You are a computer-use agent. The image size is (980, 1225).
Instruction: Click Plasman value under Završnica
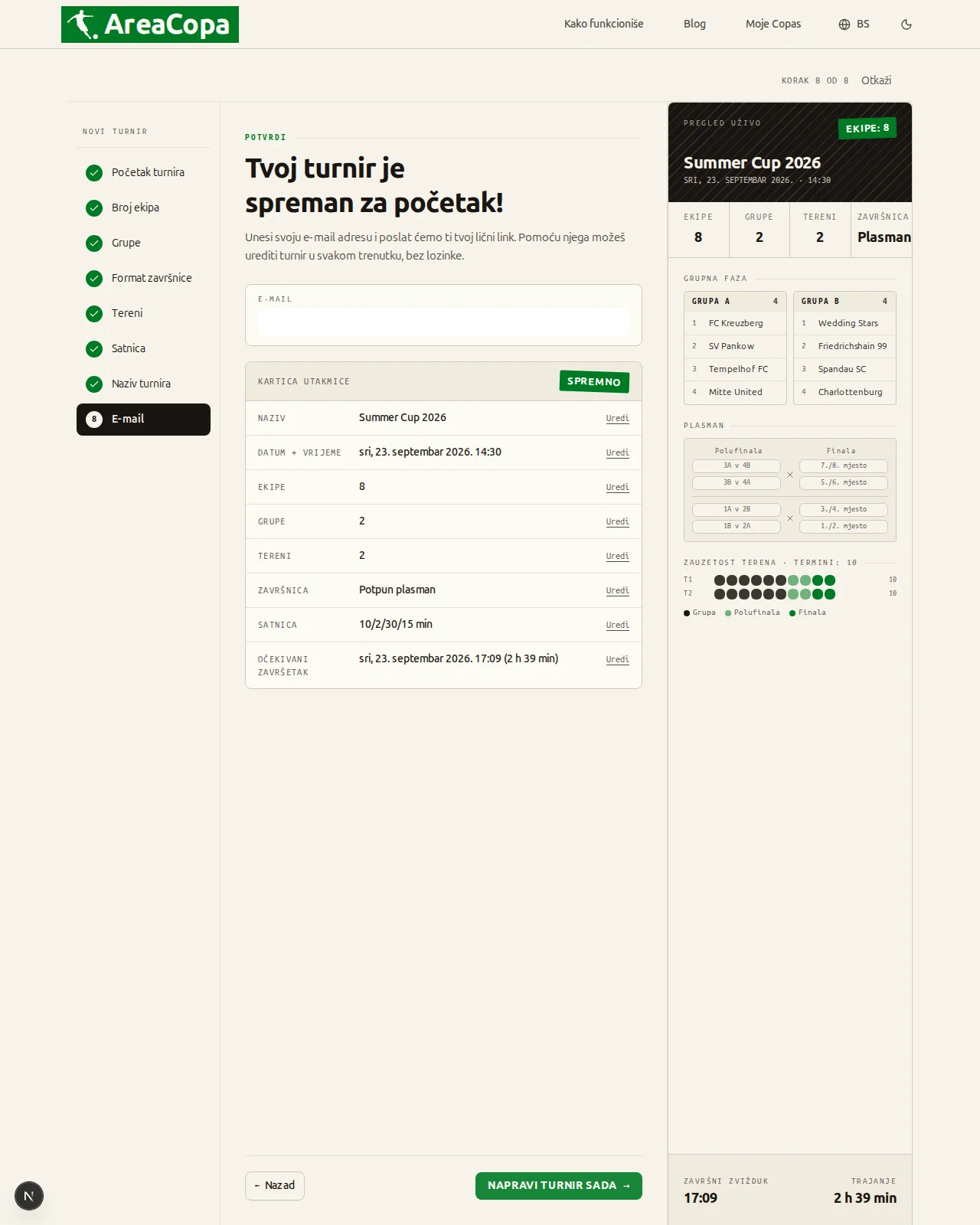tap(884, 237)
